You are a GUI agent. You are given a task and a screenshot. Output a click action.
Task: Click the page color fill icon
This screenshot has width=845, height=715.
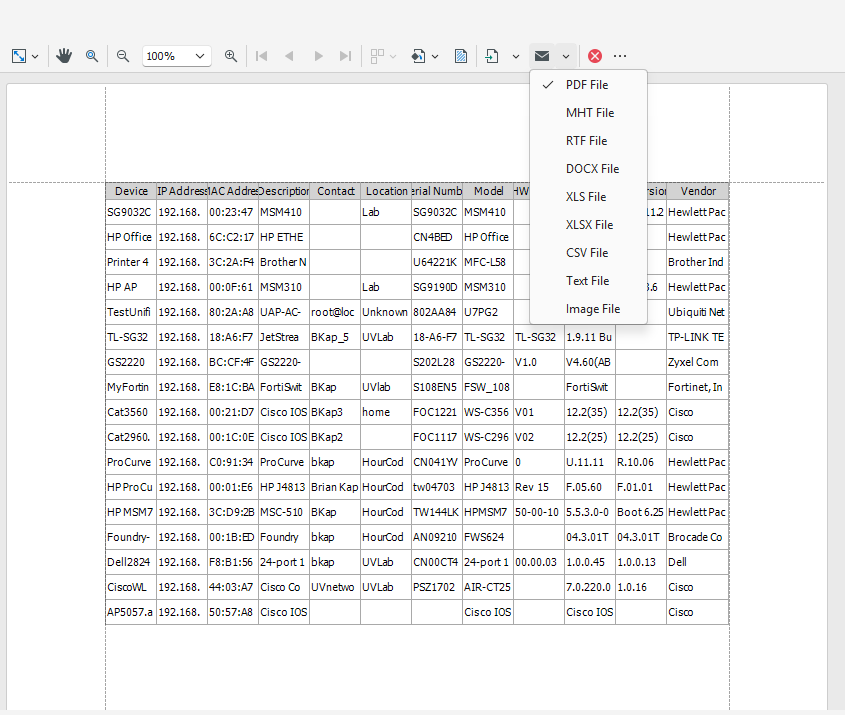(418, 56)
